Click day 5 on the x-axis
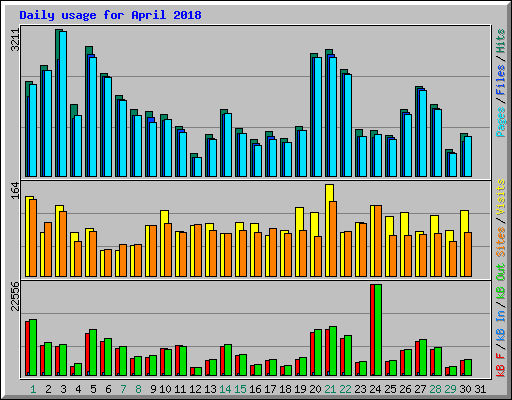 [93, 389]
